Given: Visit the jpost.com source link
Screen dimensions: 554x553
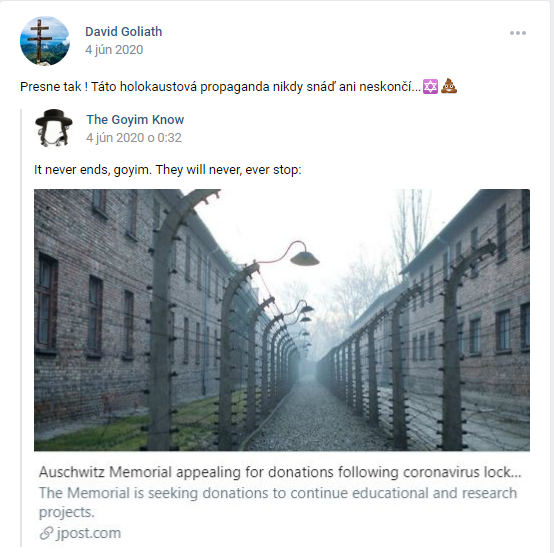Looking at the screenshot, I should (88, 533).
